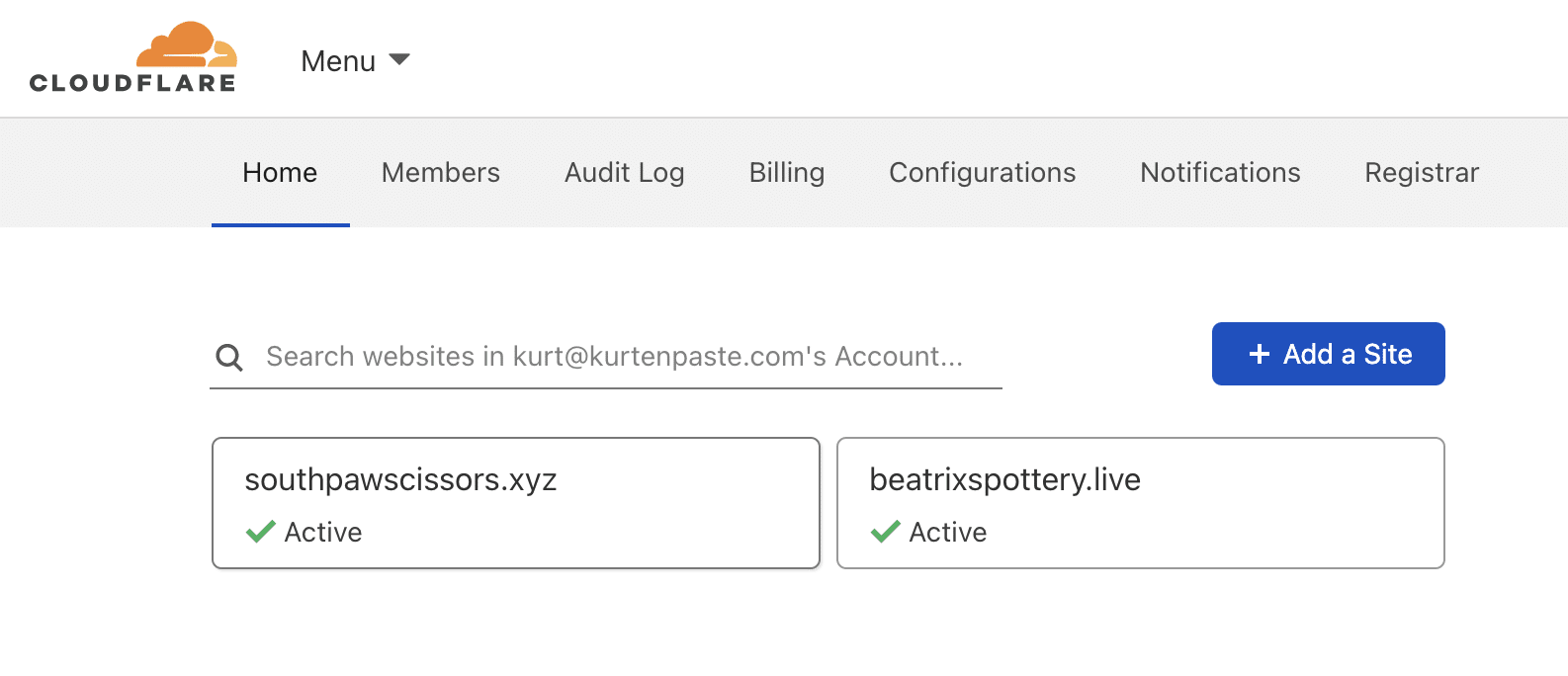This screenshot has height=676, width=1568.
Task: Select the Billing tab
Action: 786,173
